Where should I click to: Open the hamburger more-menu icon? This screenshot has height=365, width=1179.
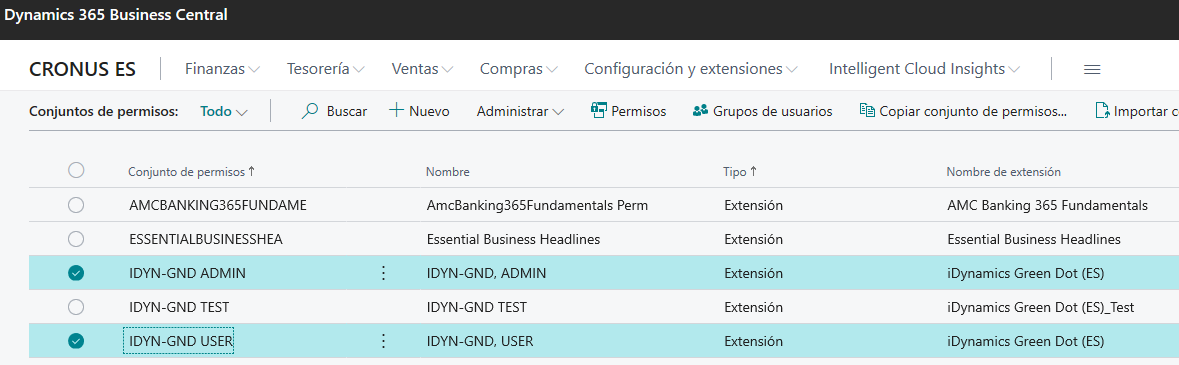pyautogui.click(x=1092, y=69)
